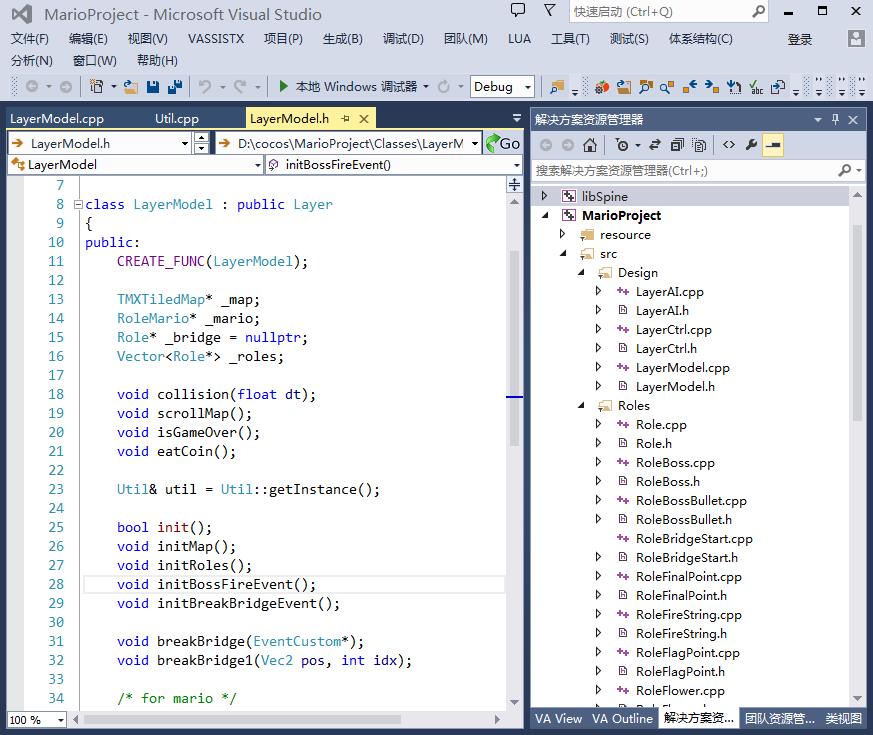Click the Home icon in Solution Explorer
The height and width of the screenshot is (735, 873).
tap(590, 145)
